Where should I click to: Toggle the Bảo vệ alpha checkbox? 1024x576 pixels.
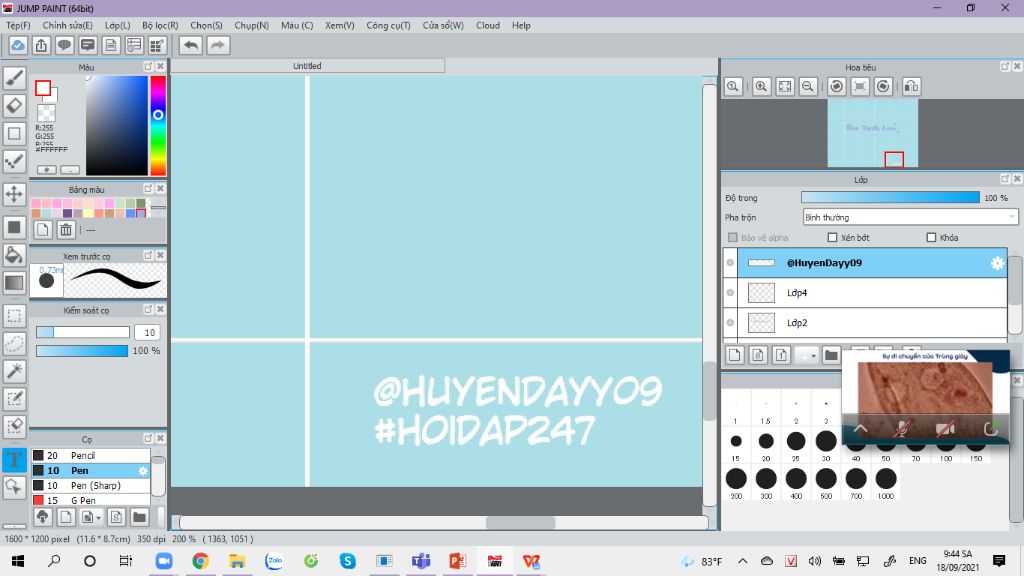pyautogui.click(x=733, y=238)
